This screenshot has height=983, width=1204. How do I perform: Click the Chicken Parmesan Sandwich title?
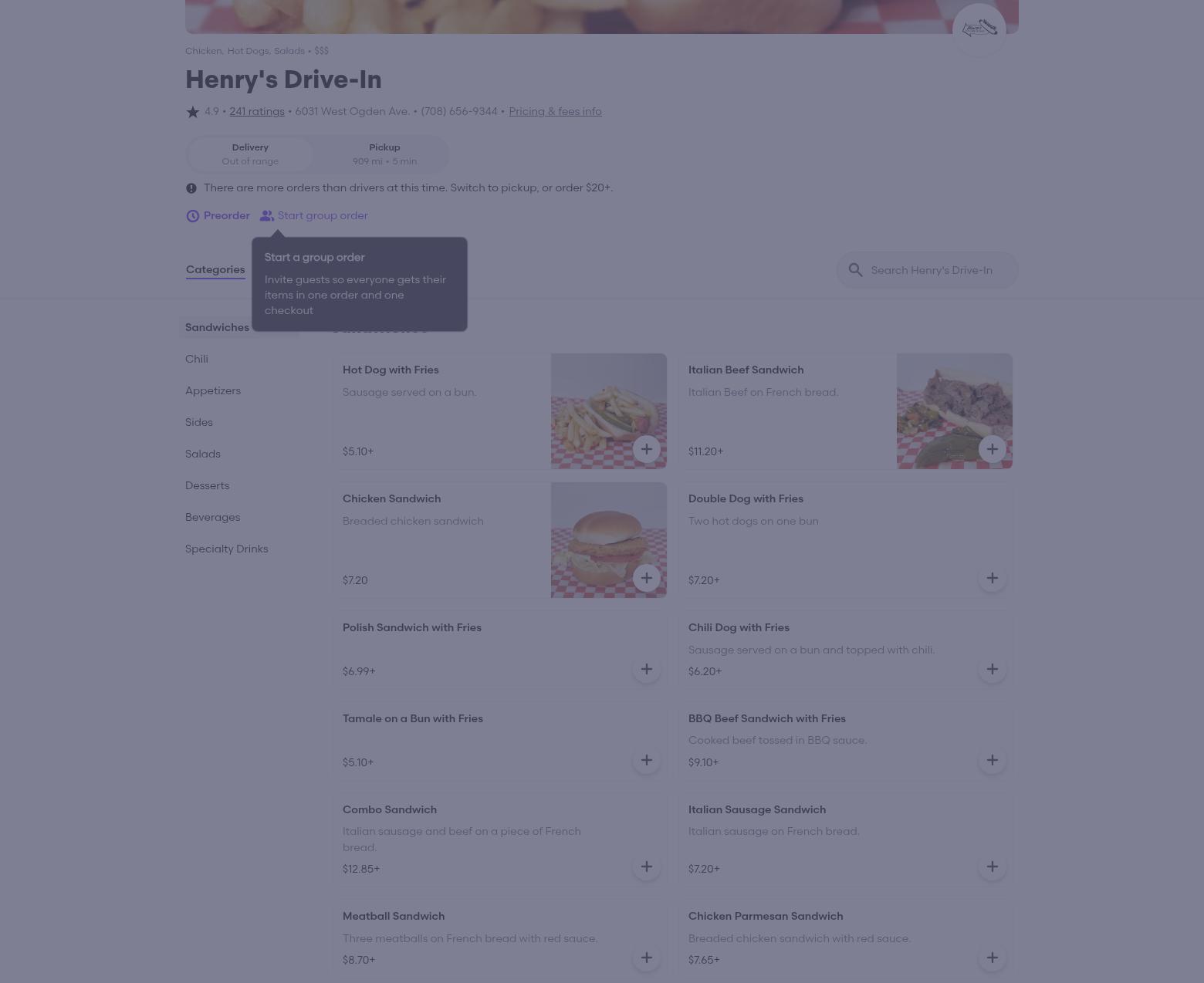[x=766, y=916]
